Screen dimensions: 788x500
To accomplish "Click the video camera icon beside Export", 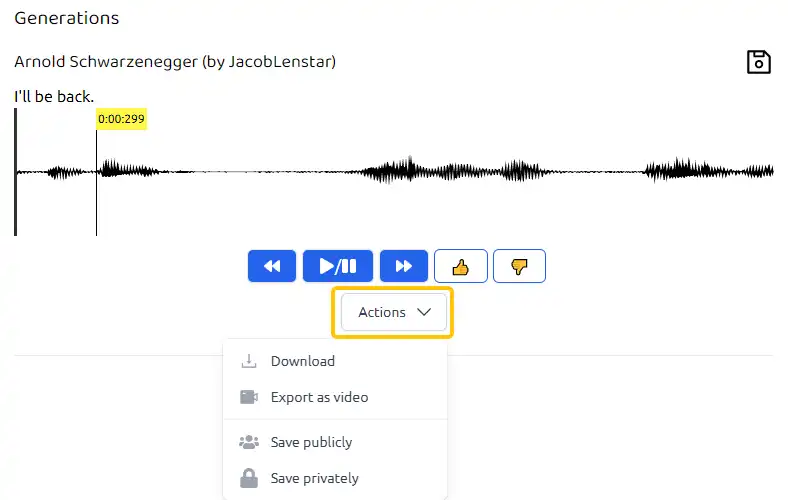I will (249, 397).
